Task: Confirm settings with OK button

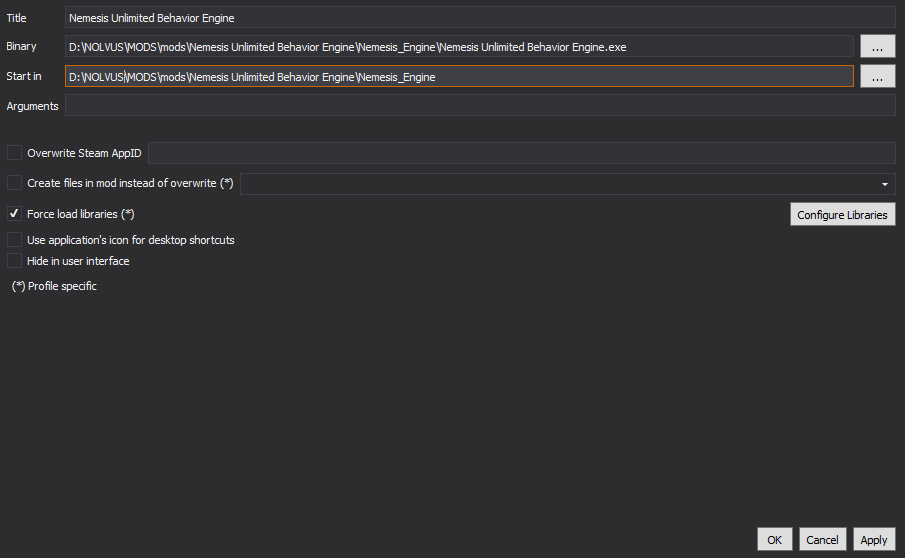Action: point(775,540)
